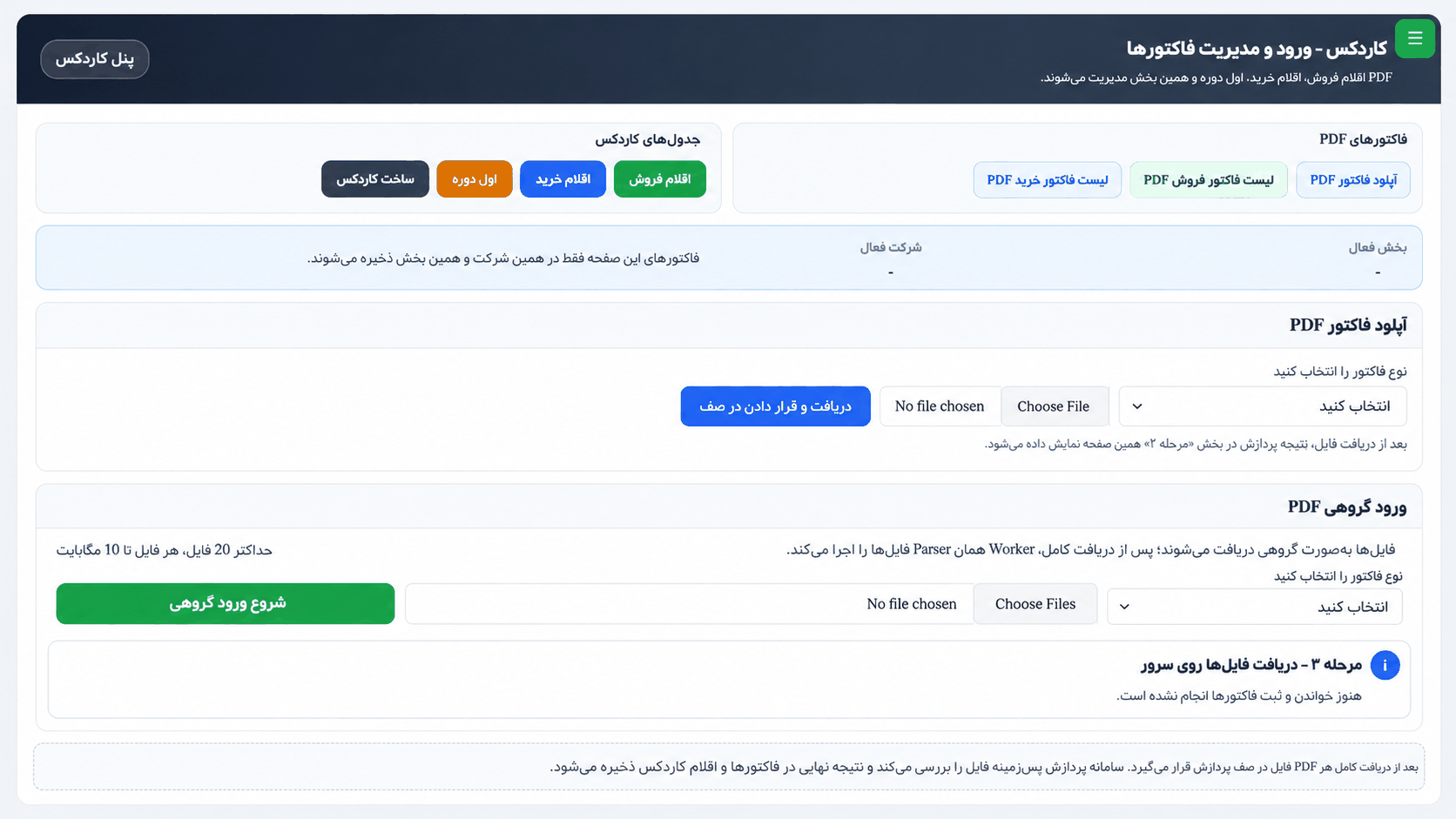Image resolution: width=1456 pixels, height=819 pixels.
Task: Click Choose File for single PDF upload
Action: pyautogui.click(x=1054, y=406)
